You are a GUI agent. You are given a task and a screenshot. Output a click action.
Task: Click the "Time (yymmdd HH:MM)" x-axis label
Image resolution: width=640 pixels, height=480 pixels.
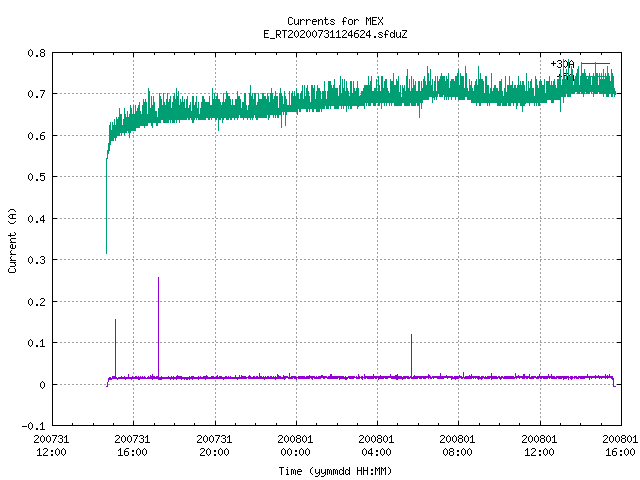coord(335,471)
